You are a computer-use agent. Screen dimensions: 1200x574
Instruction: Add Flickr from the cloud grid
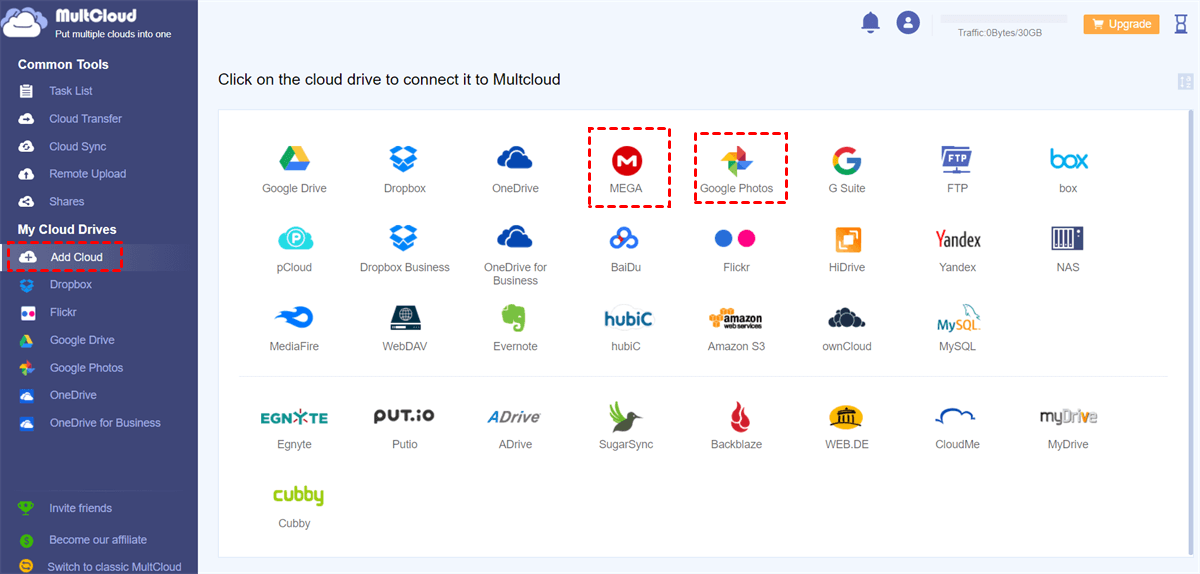737,248
